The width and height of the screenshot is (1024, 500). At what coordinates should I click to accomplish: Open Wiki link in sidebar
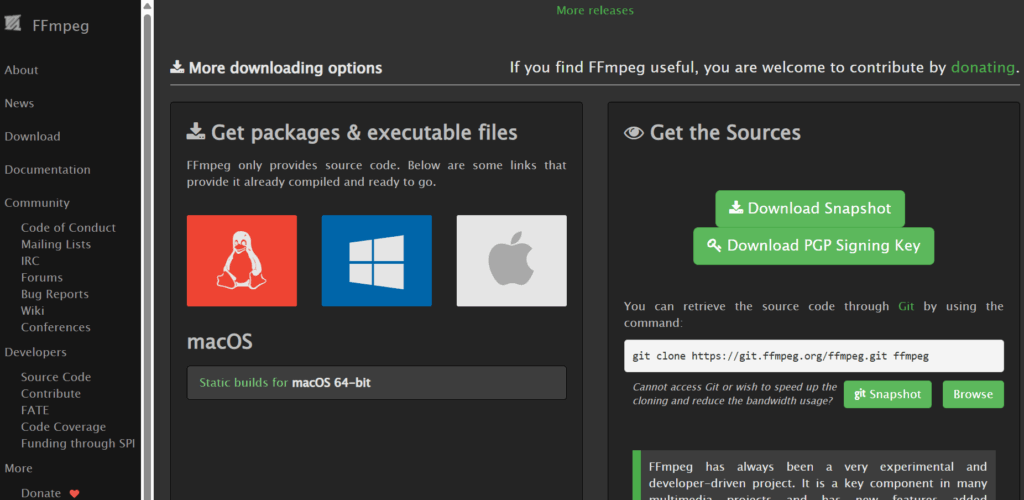33,311
